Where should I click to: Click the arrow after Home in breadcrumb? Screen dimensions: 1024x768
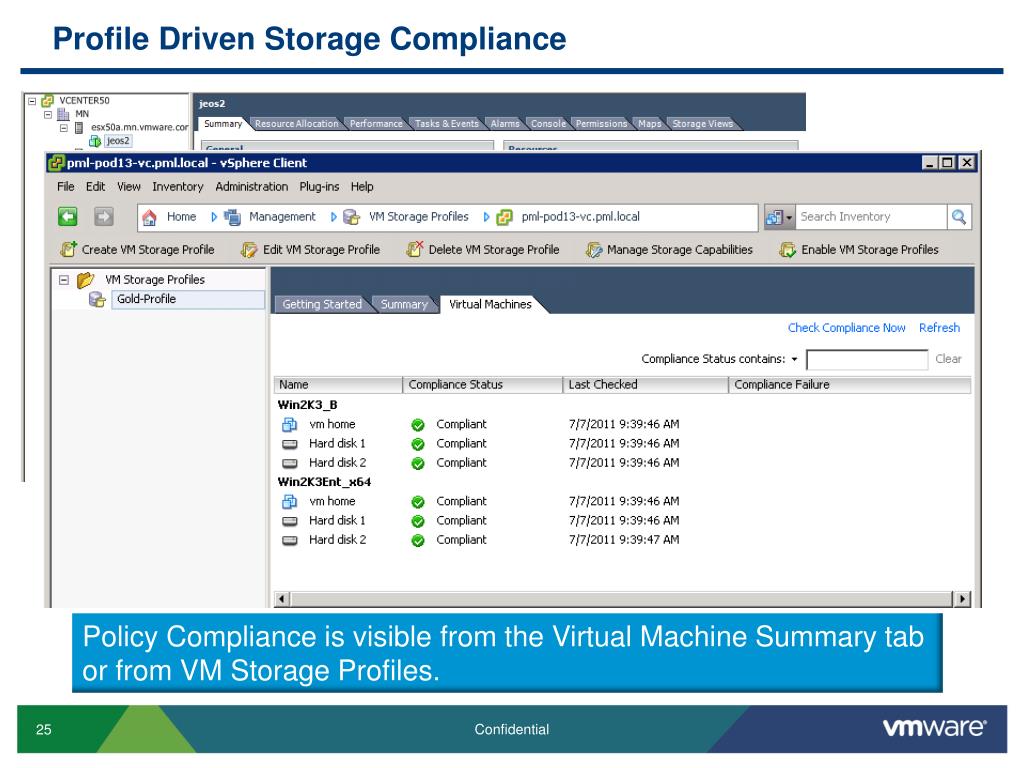click(x=214, y=217)
